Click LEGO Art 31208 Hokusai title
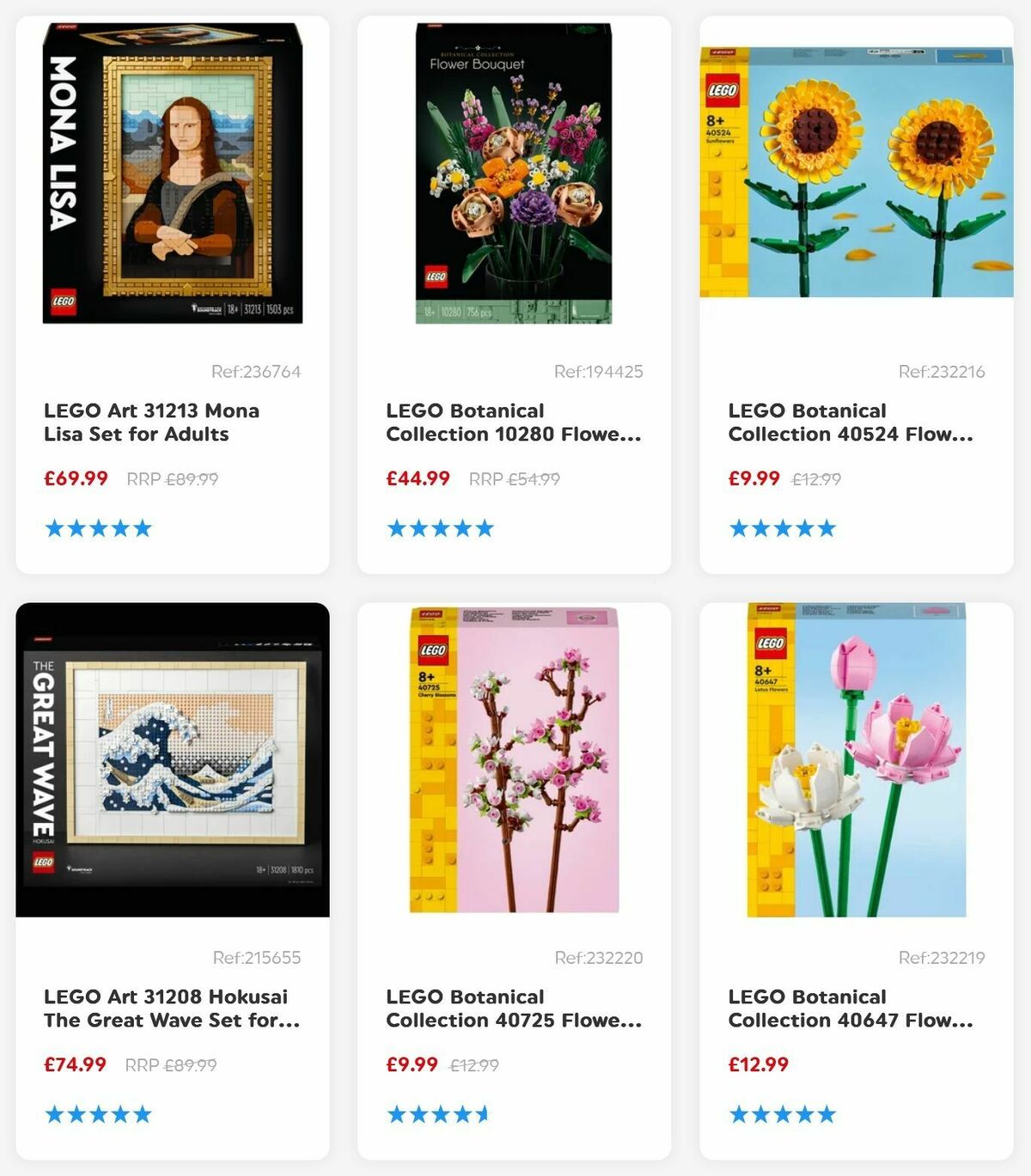 click(172, 1008)
